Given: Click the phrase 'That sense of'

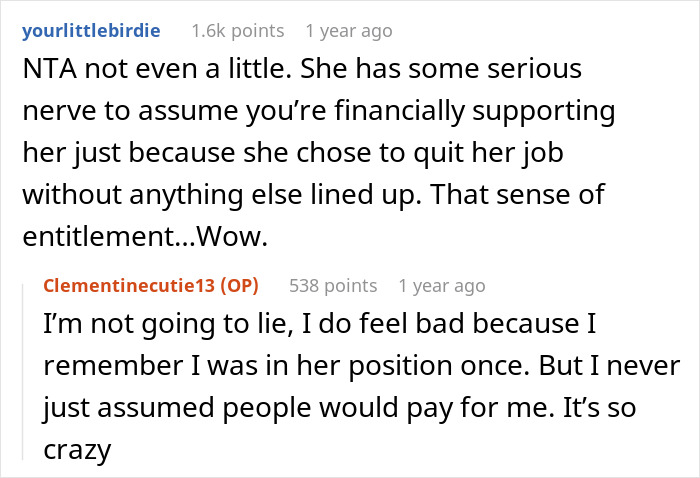Looking at the screenshot, I should [x=517, y=195].
